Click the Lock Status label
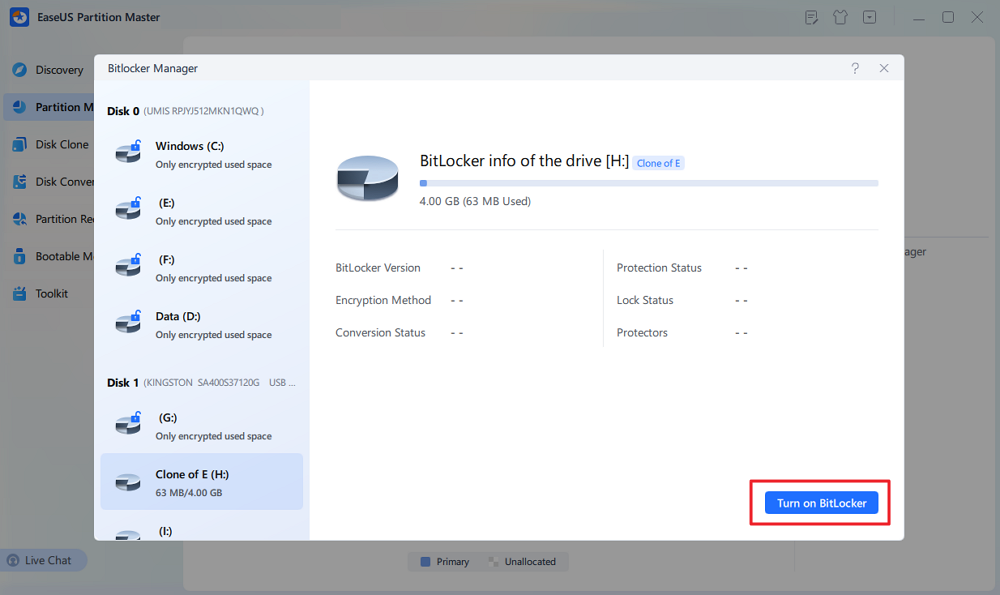The height and width of the screenshot is (595, 1000). tap(645, 300)
